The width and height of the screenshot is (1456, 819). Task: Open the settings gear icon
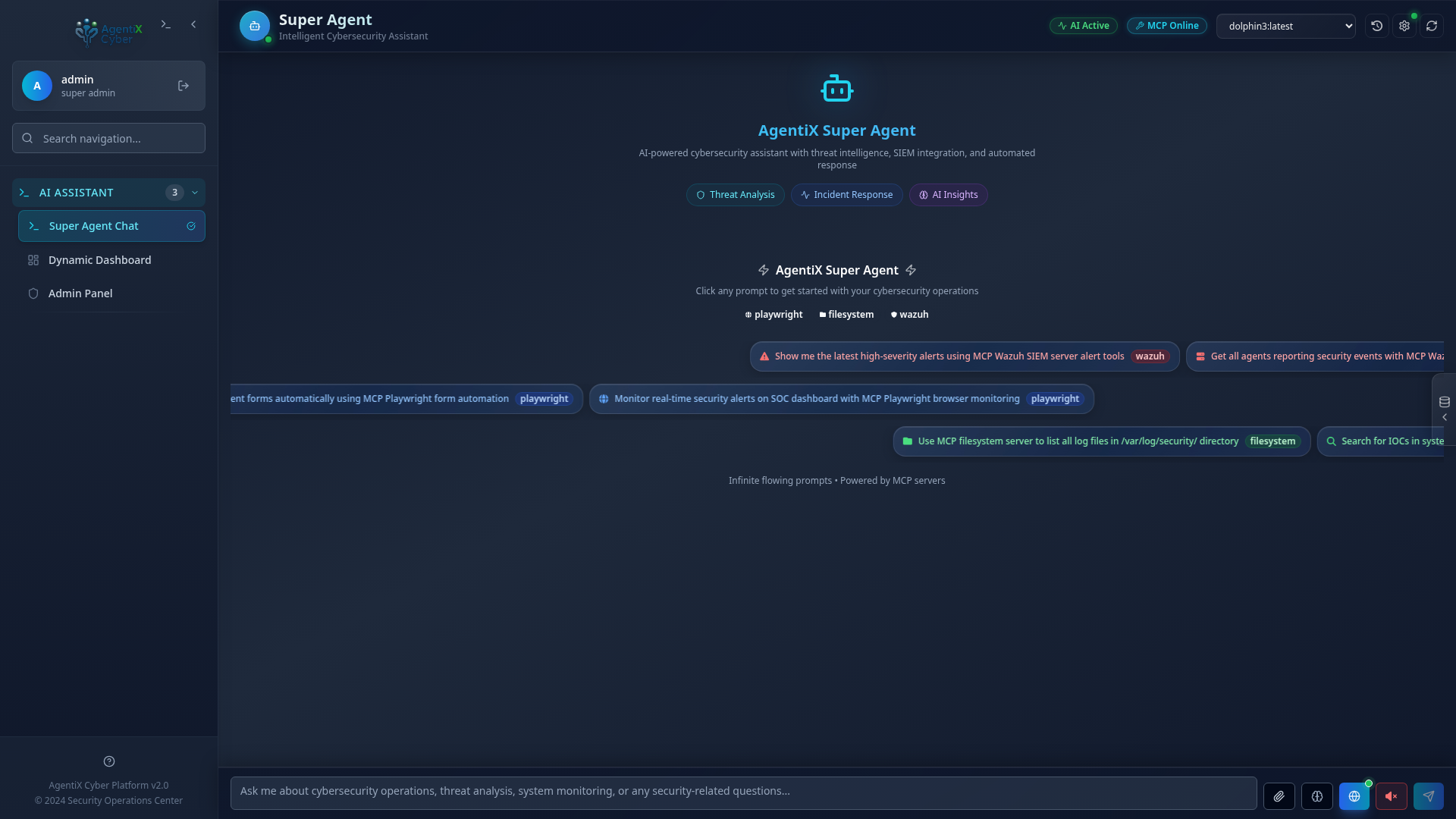pyautogui.click(x=1404, y=25)
